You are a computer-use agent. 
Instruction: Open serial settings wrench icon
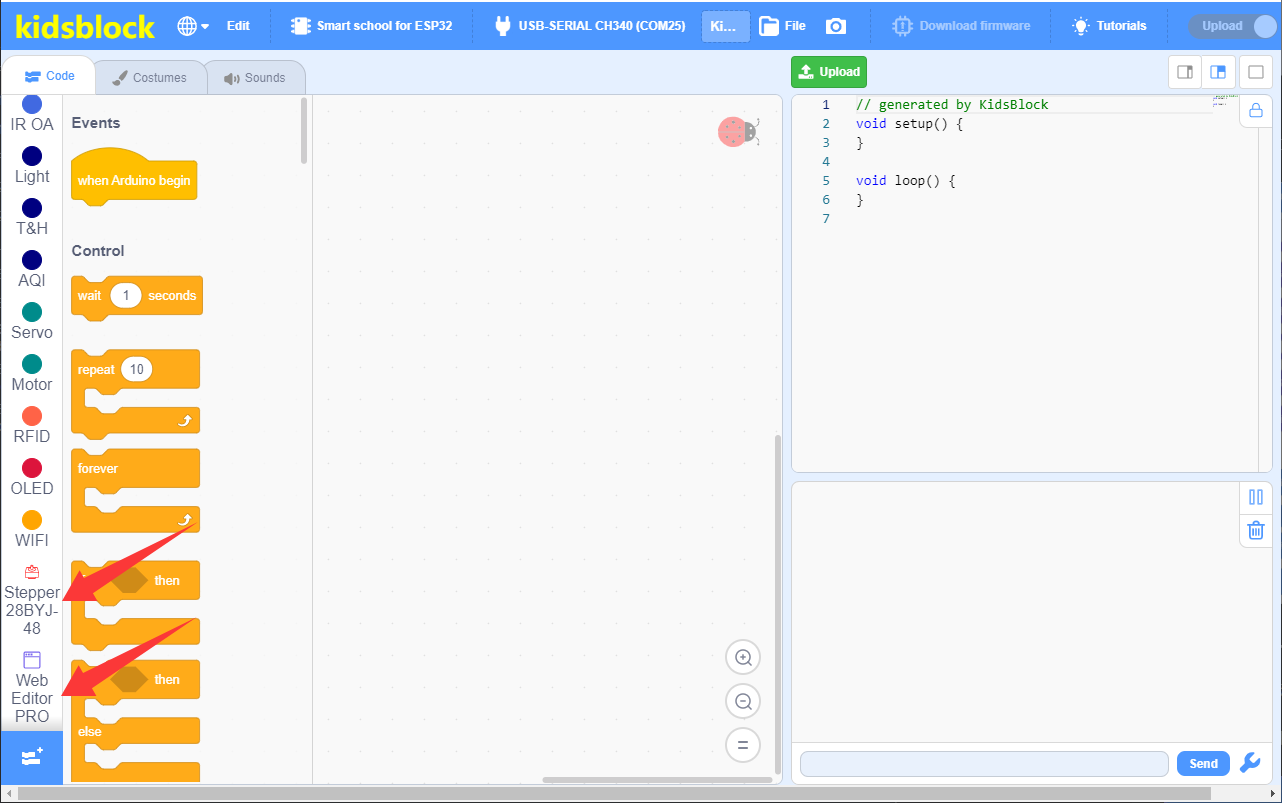(1250, 763)
